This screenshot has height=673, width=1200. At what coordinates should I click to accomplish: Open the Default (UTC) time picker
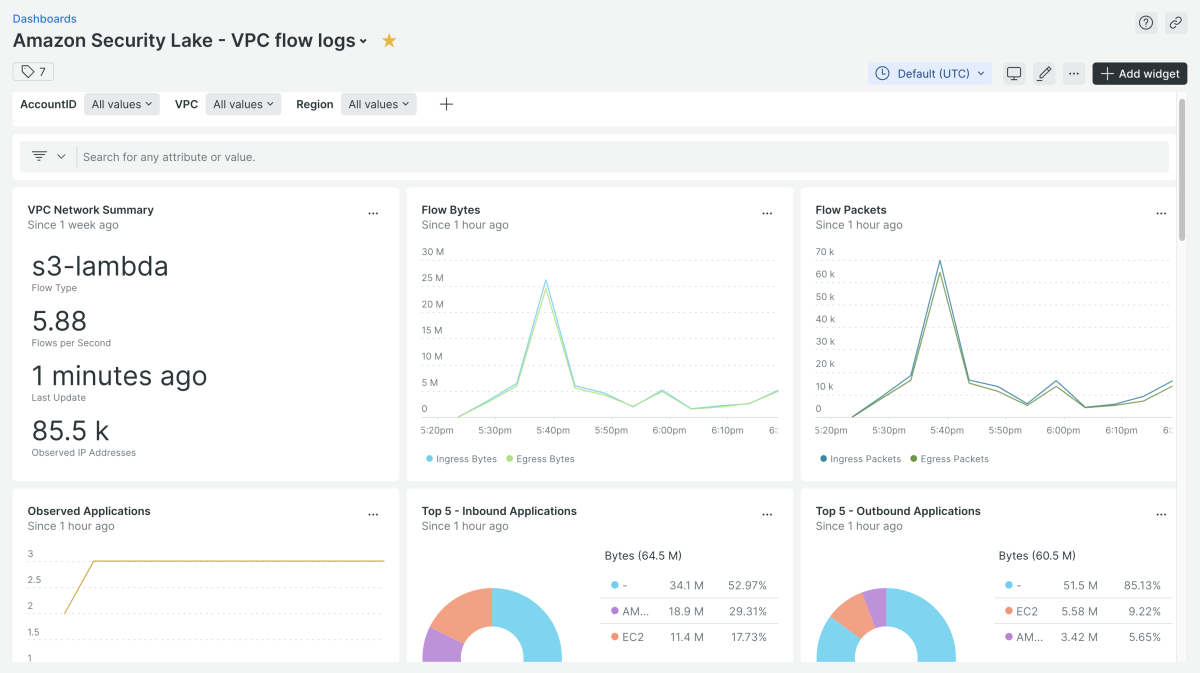point(930,73)
